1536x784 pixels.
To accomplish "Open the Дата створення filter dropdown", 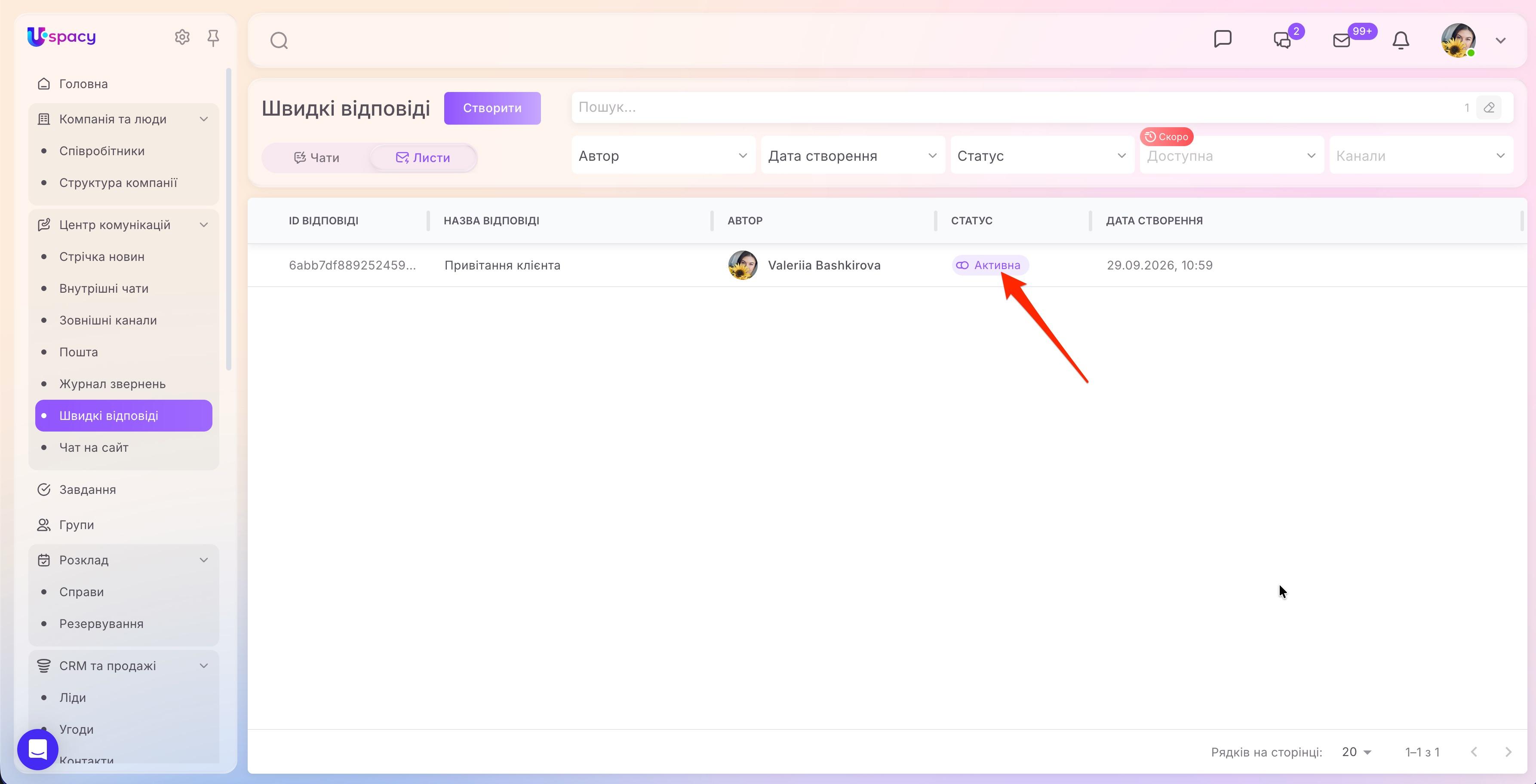I will 853,156.
